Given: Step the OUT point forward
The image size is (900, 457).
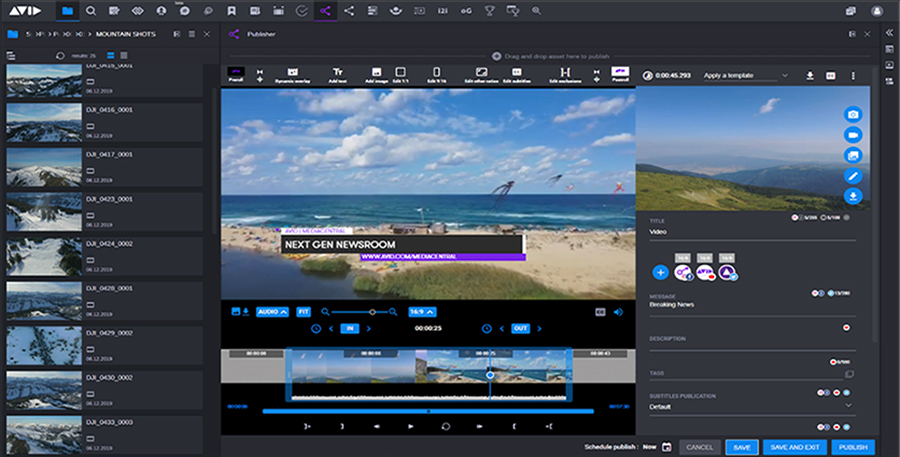Looking at the screenshot, I should coord(539,328).
